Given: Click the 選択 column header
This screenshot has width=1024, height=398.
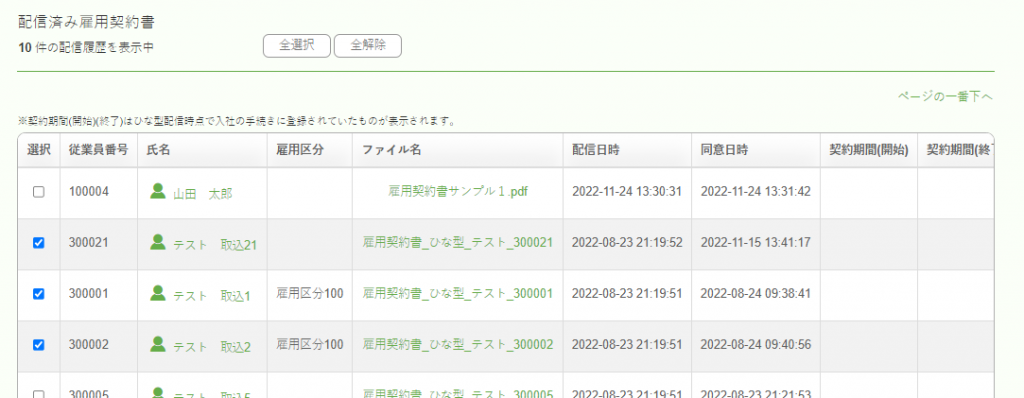Looking at the screenshot, I should click(39, 150).
